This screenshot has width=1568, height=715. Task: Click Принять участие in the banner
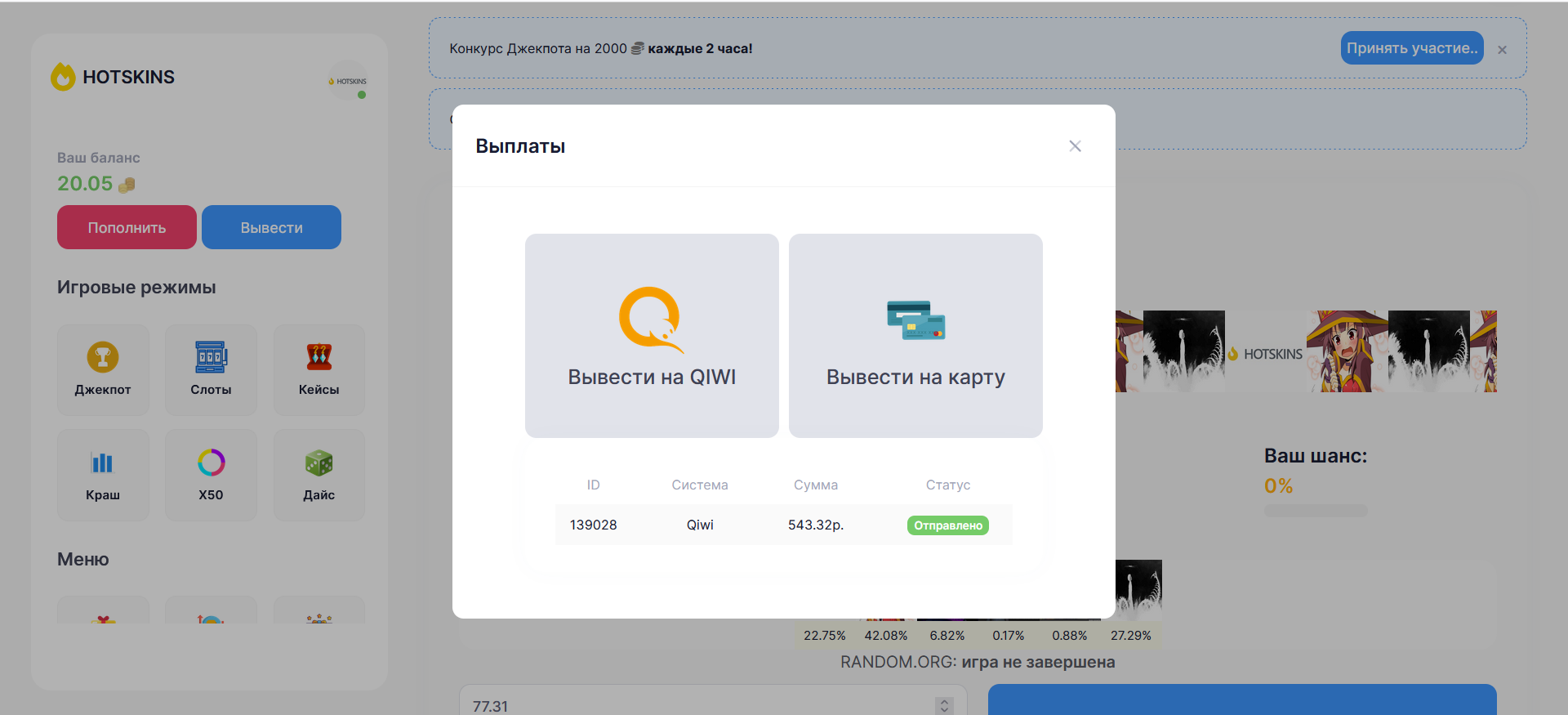click(x=1412, y=48)
